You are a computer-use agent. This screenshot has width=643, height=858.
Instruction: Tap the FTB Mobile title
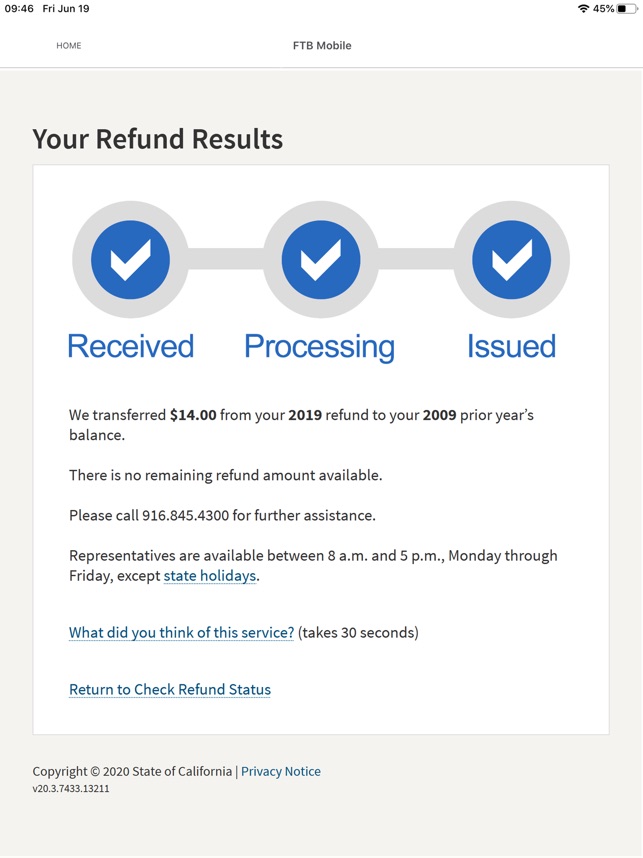point(322,46)
